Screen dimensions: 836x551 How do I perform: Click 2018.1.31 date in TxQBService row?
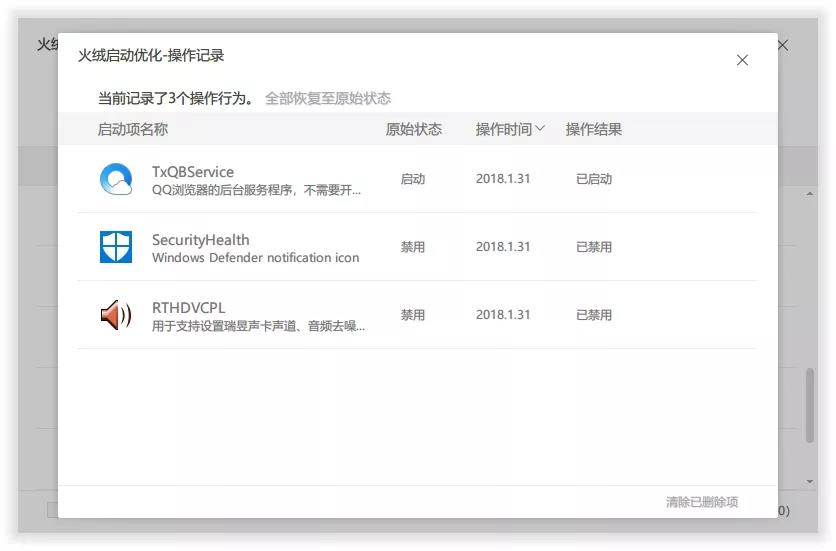point(503,179)
